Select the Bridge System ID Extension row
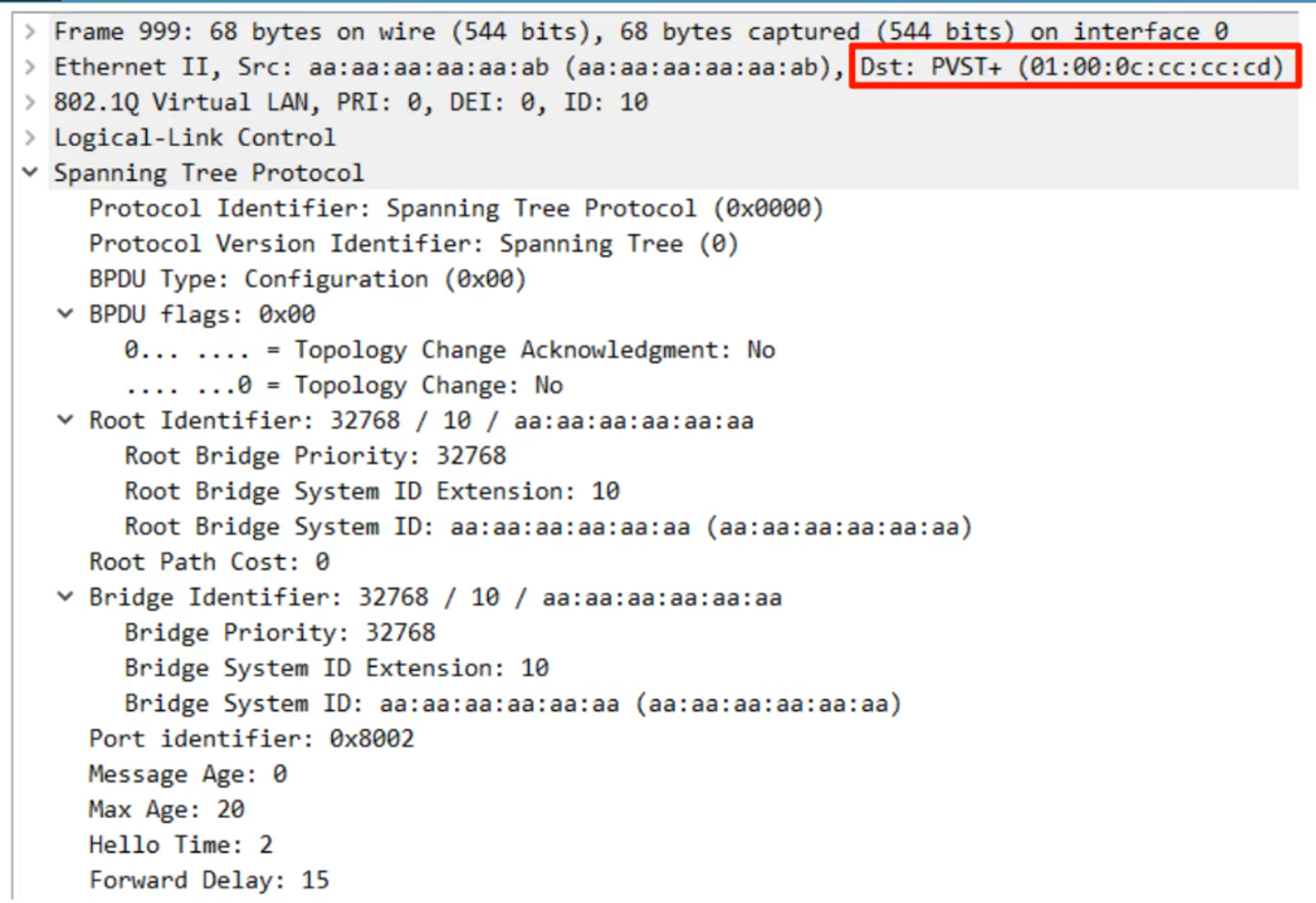The height and width of the screenshot is (903, 1316). click(336, 668)
